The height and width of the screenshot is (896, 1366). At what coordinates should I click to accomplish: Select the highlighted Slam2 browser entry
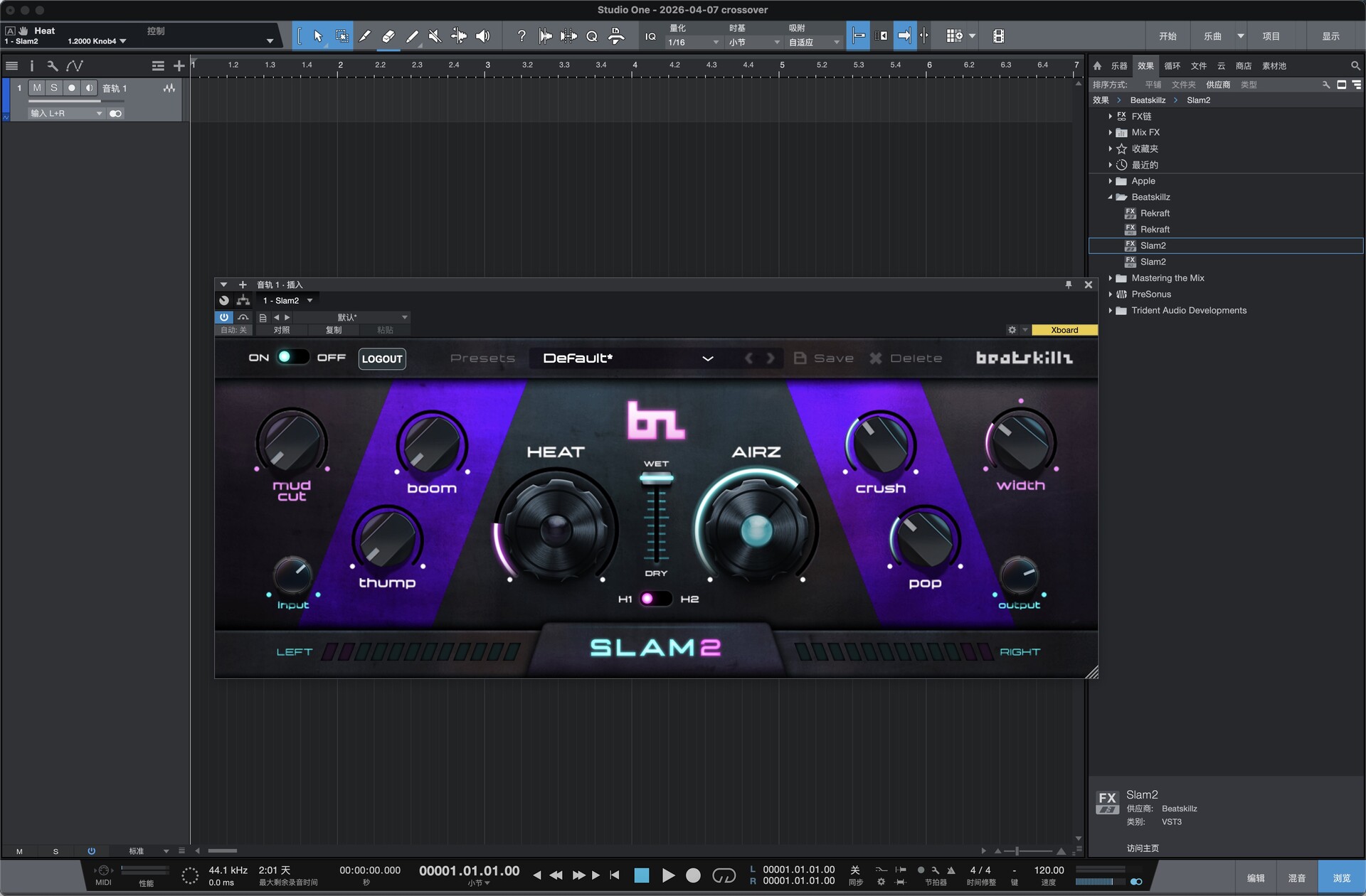click(x=1226, y=246)
